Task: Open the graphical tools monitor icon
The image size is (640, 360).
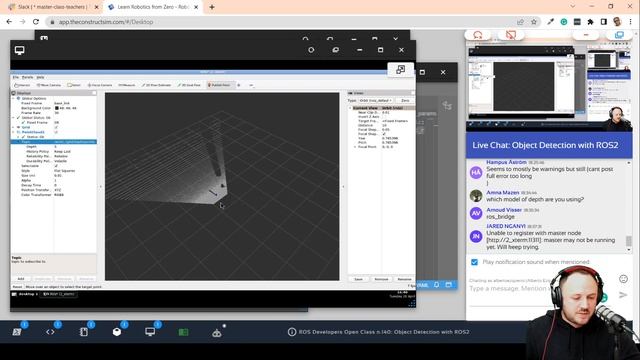Action: point(150,332)
